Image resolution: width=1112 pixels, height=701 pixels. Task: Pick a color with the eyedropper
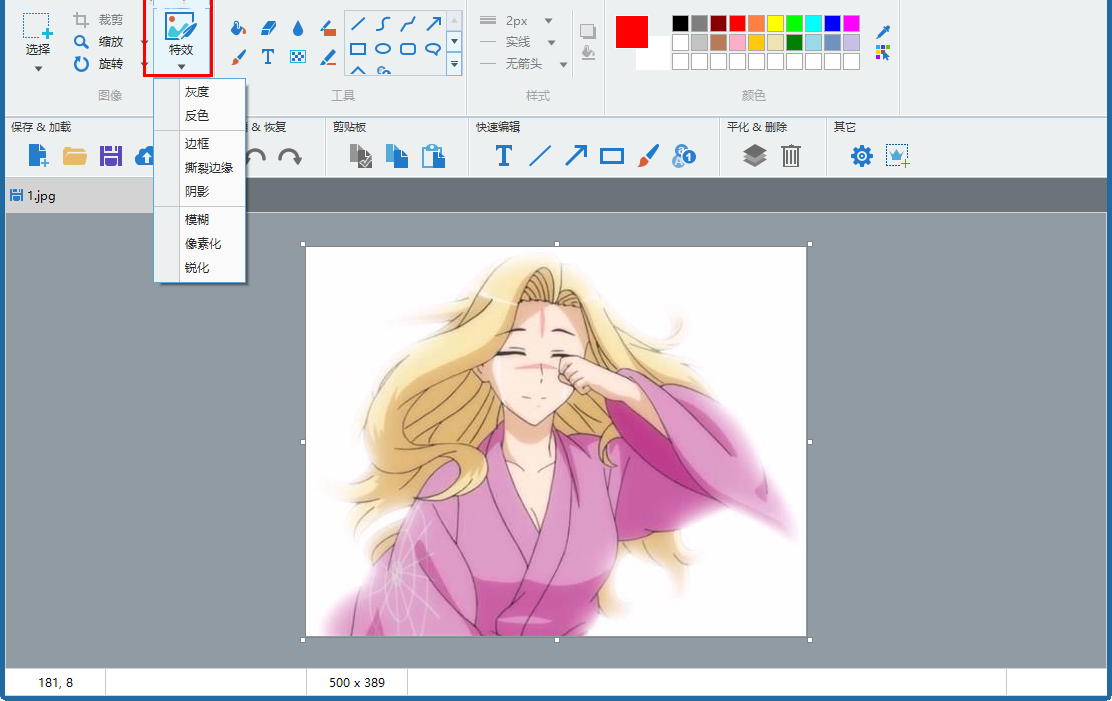883,31
